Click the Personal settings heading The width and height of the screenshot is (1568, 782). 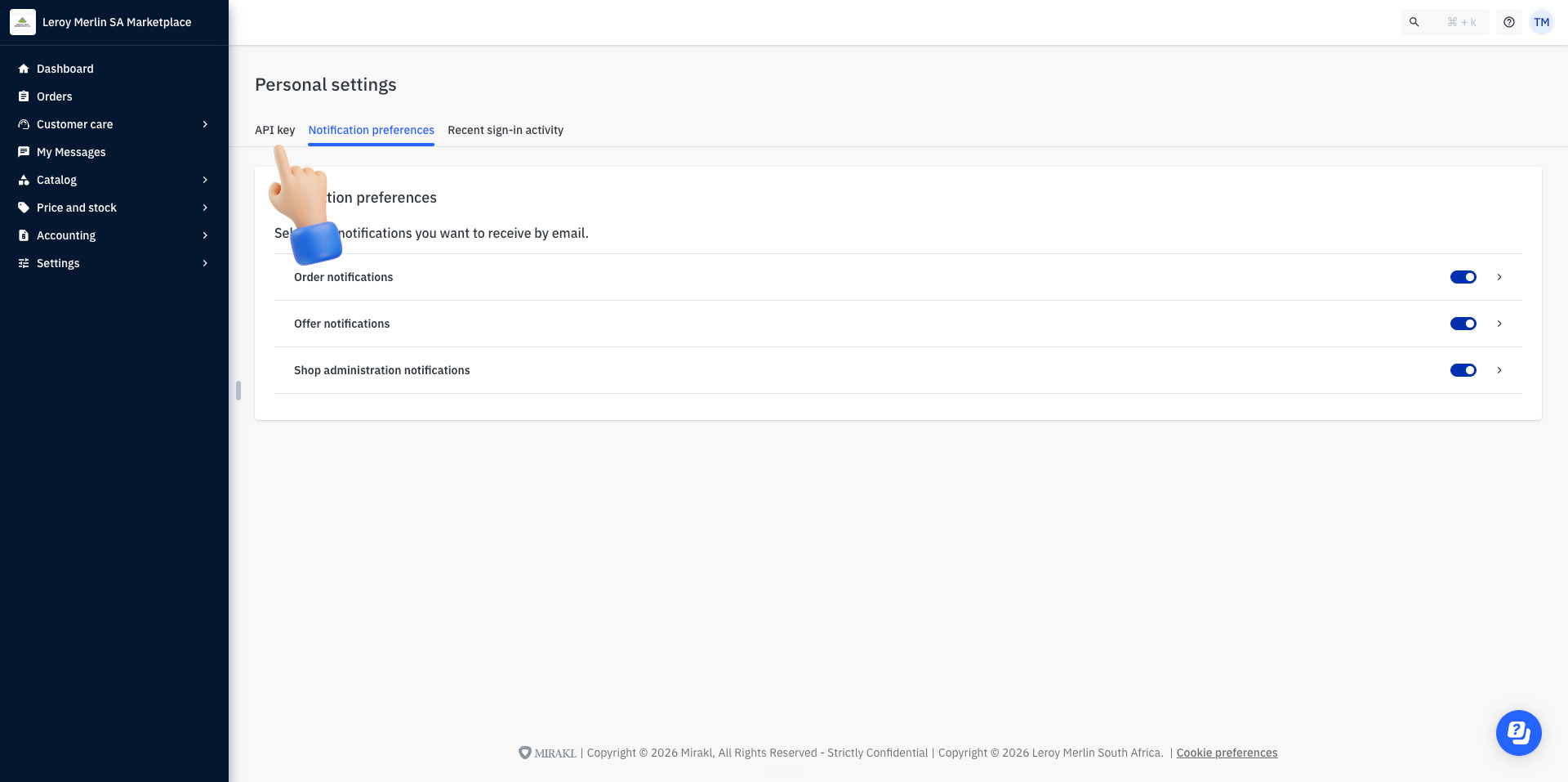pyautogui.click(x=326, y=85)
